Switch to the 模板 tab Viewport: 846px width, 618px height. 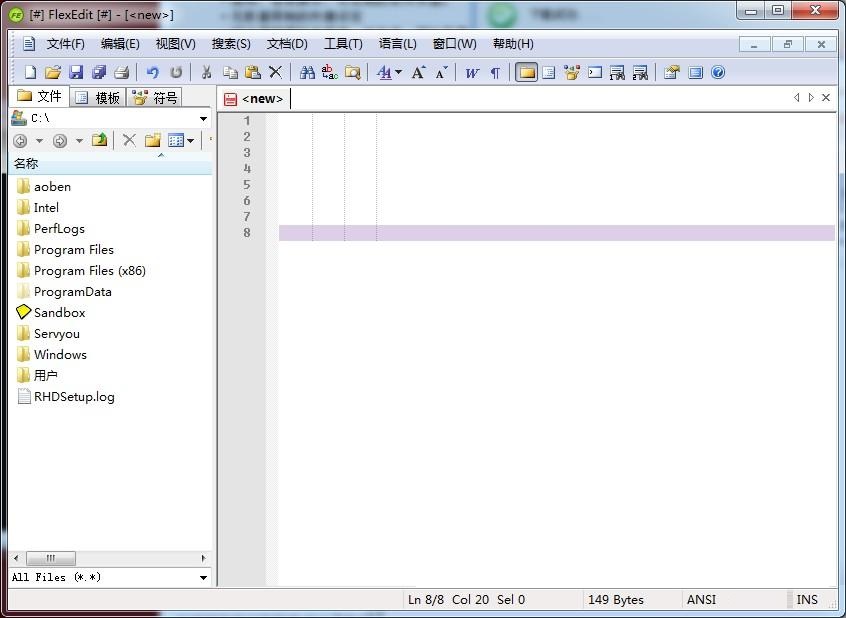100,97
